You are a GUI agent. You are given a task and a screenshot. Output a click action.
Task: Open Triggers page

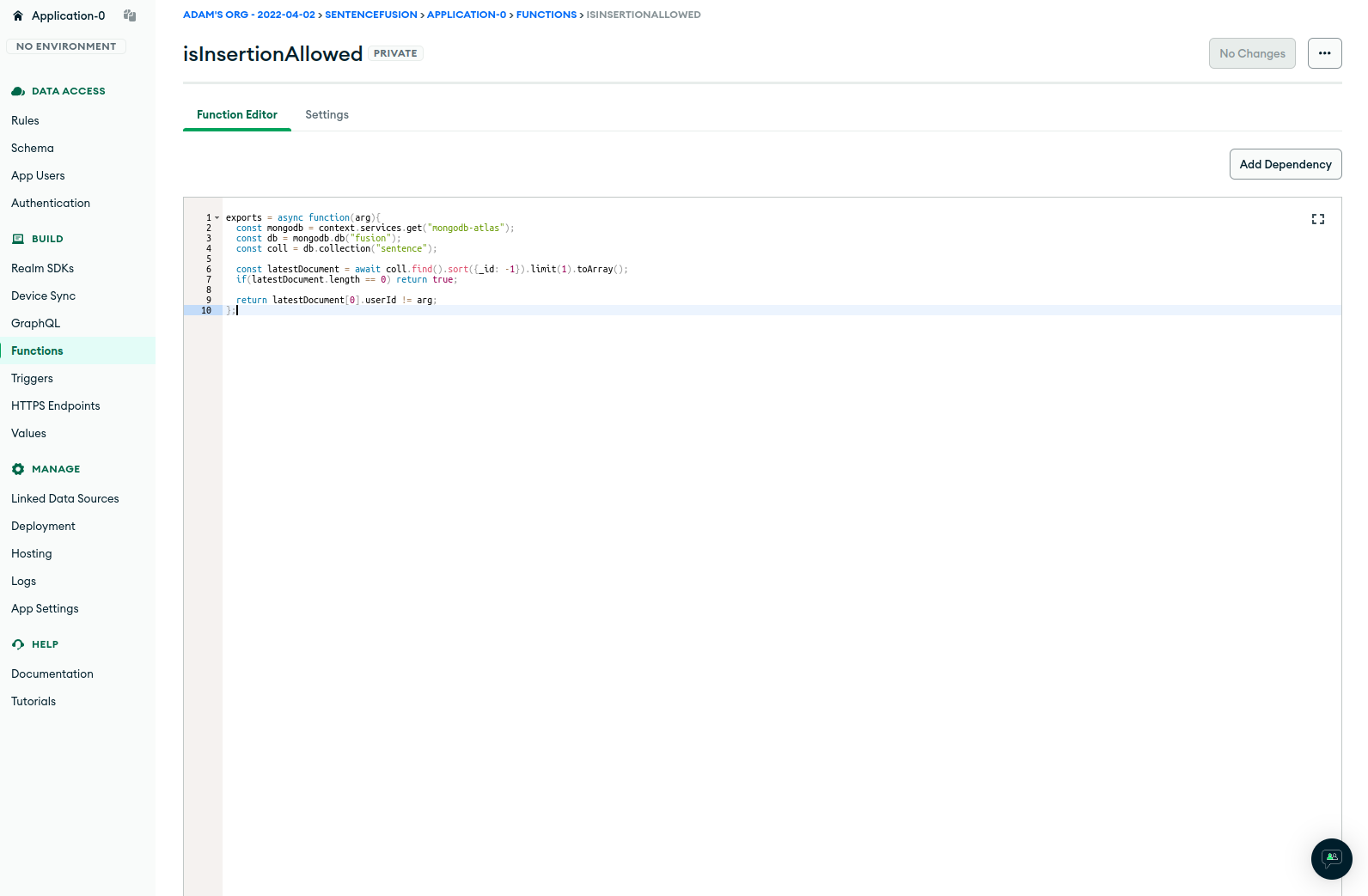point(32,378)
